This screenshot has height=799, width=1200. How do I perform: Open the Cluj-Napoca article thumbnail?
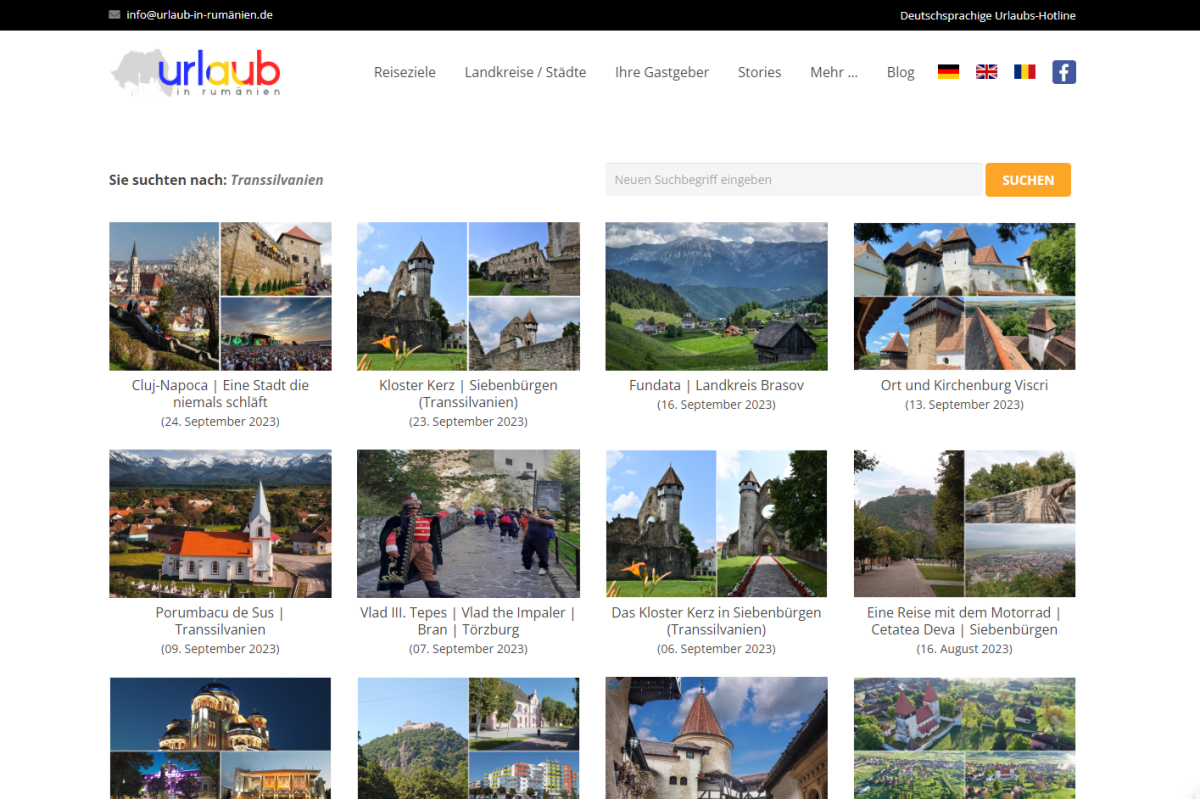(x=220, y=296)
